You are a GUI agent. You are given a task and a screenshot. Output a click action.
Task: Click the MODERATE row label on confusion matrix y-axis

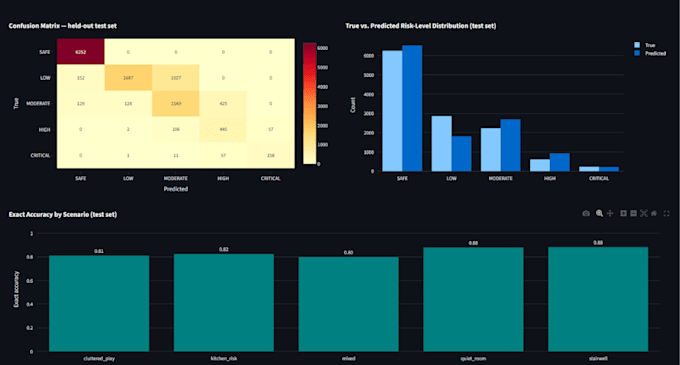click(38, 104)
